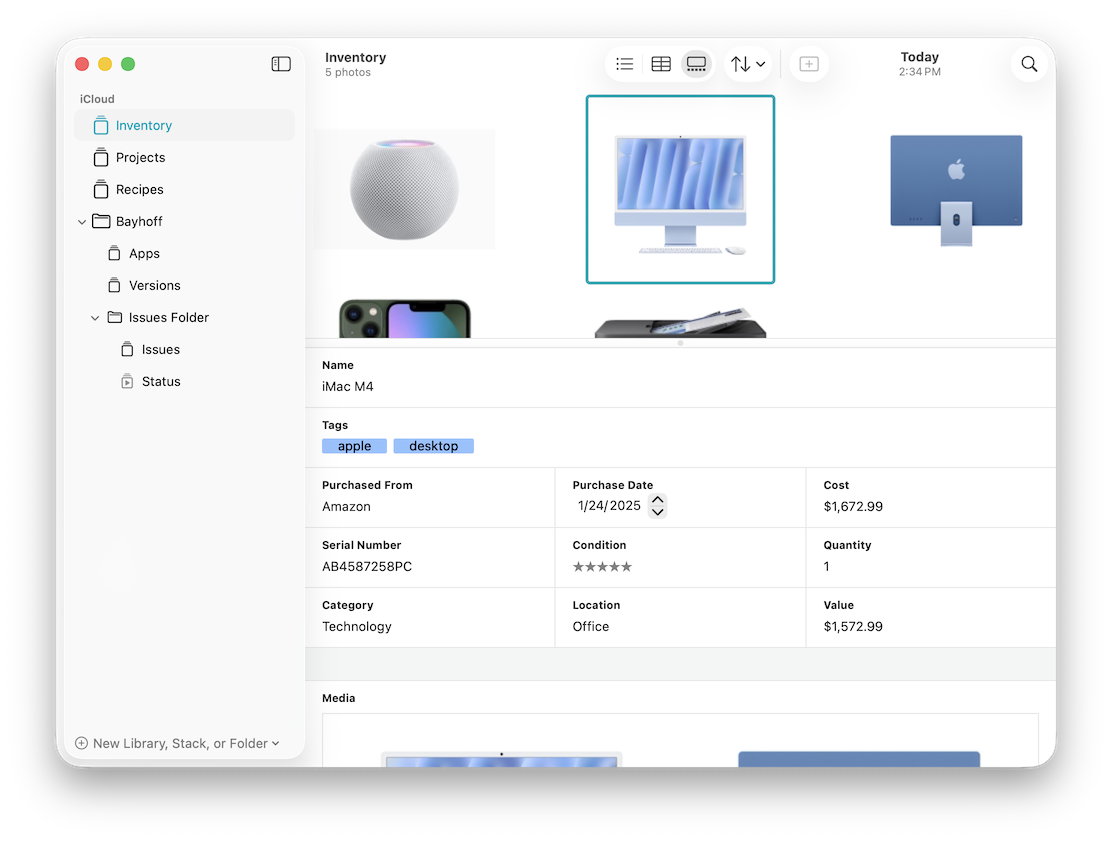Increase Purchase Date with the stepper arrow
Viewport: 1112px width, 841px height.
(x=658, y=501)
